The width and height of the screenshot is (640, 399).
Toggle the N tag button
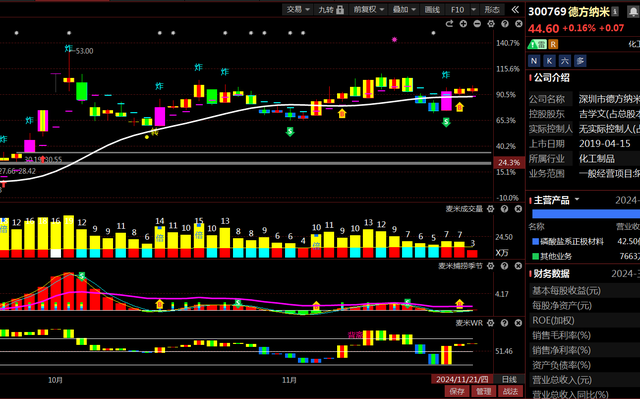coord(534,61)
